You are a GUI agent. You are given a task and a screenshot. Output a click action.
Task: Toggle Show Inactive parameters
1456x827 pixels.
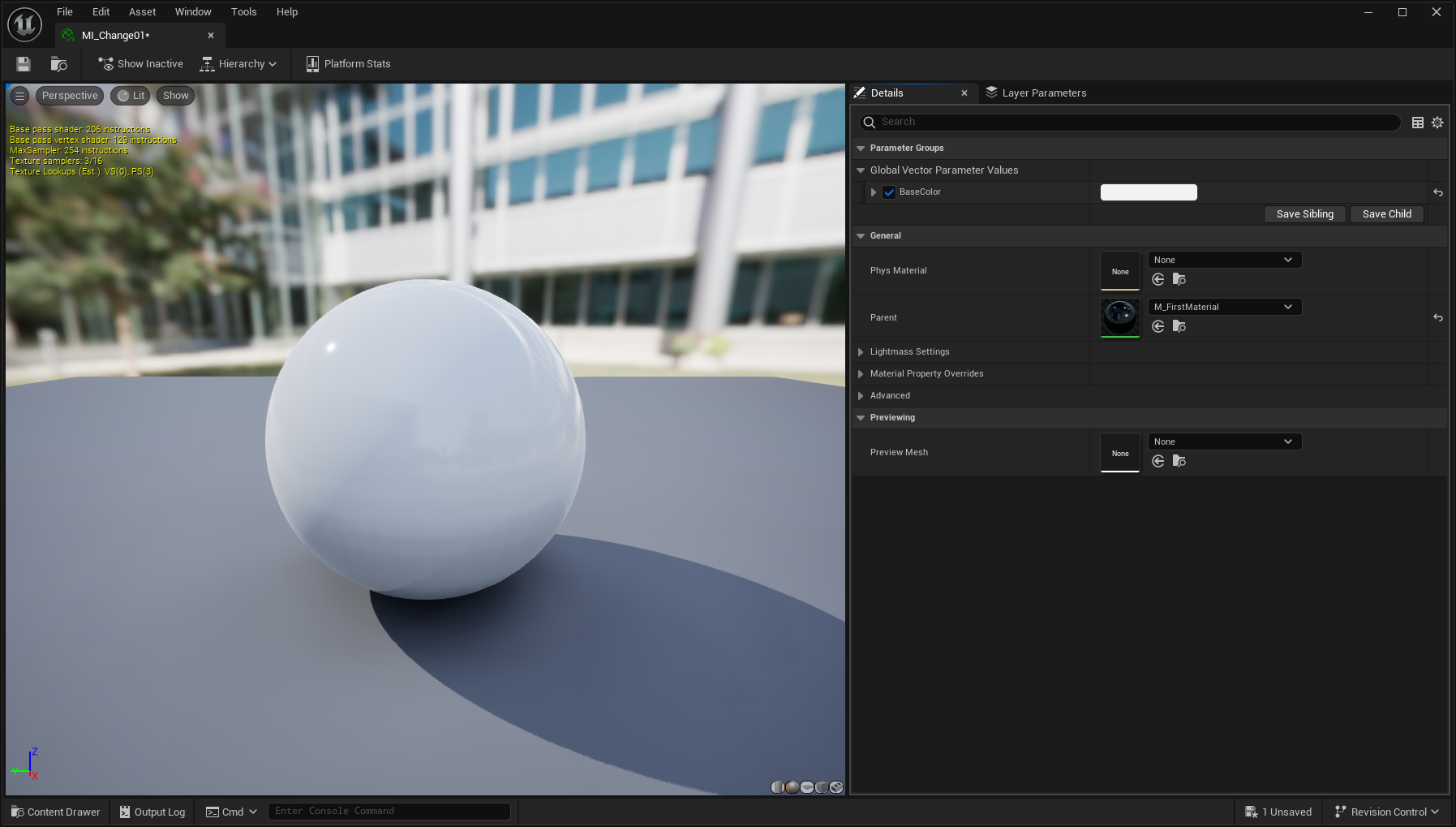pyautogui.click(x=140, y=64)
